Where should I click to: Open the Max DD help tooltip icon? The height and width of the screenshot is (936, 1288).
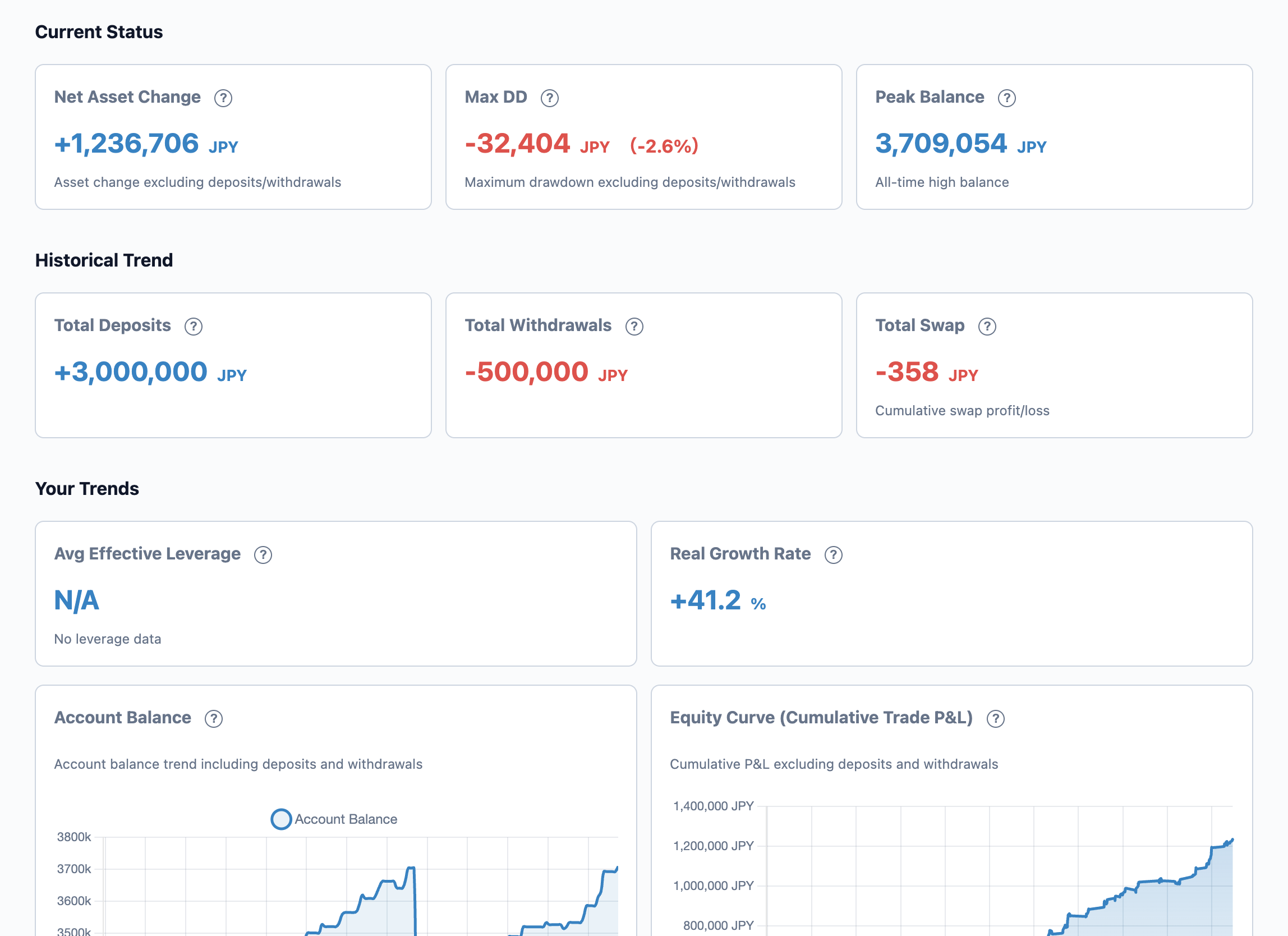click(550, 98)
